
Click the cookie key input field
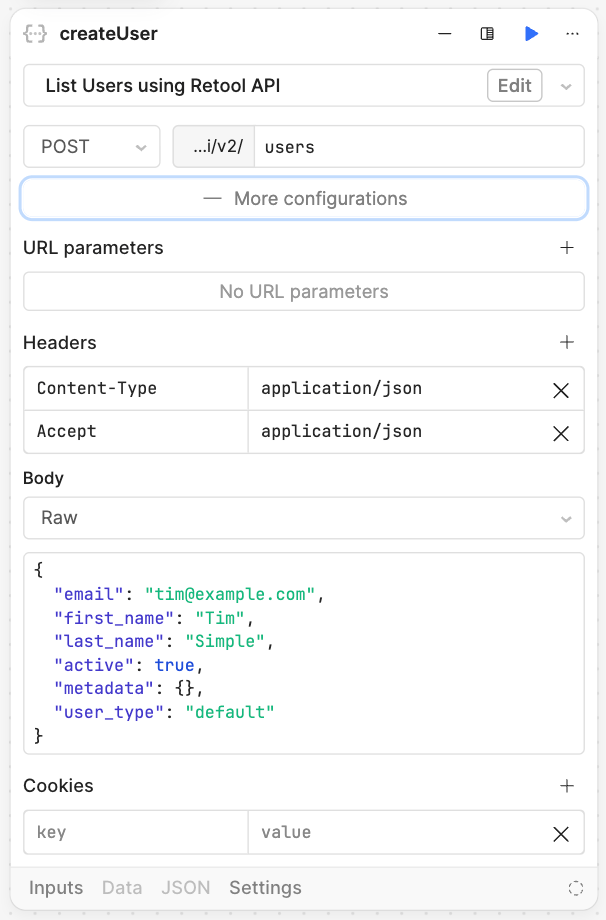(135, 832)
